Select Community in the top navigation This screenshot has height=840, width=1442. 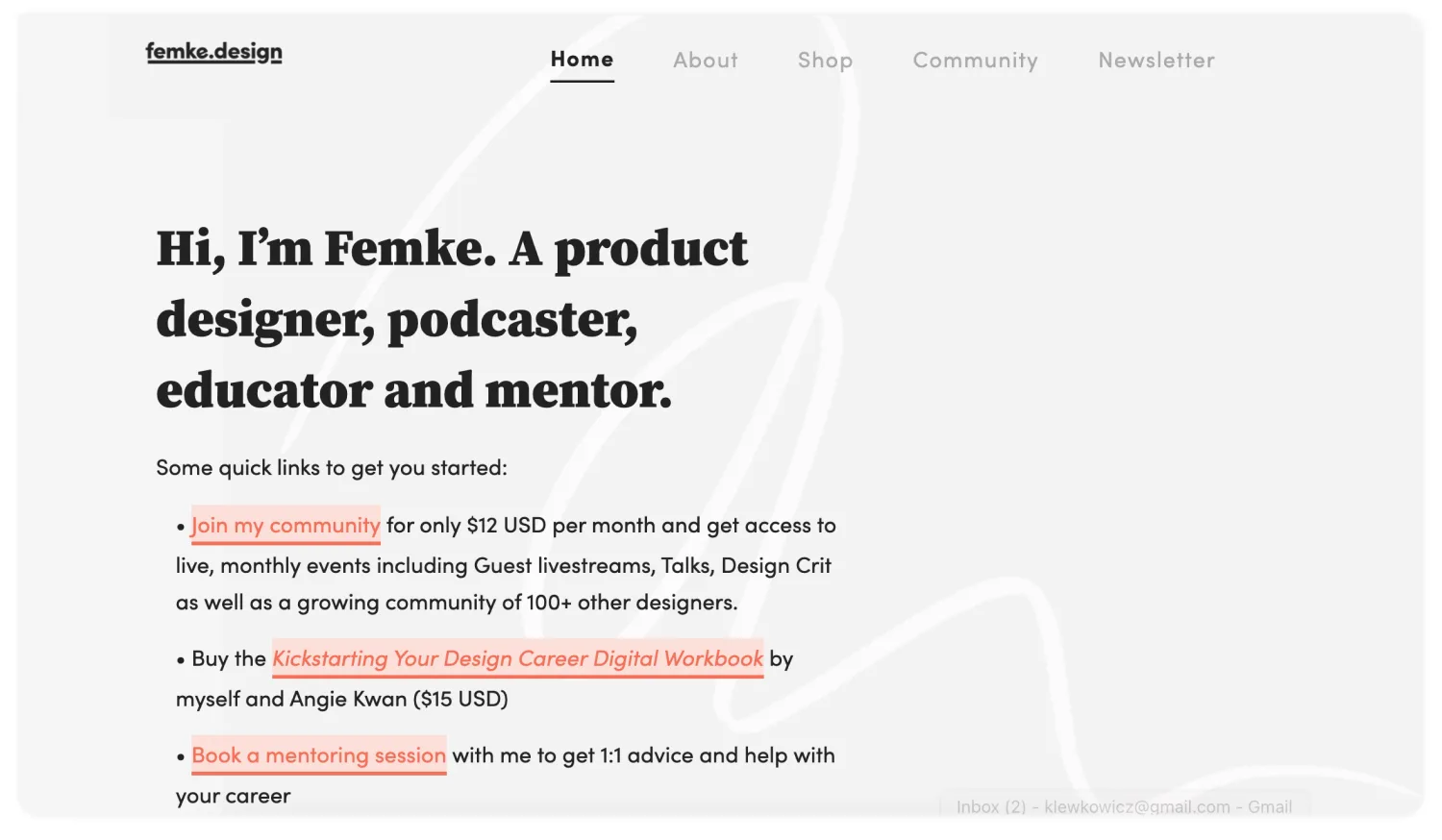(x=975, y=61)
